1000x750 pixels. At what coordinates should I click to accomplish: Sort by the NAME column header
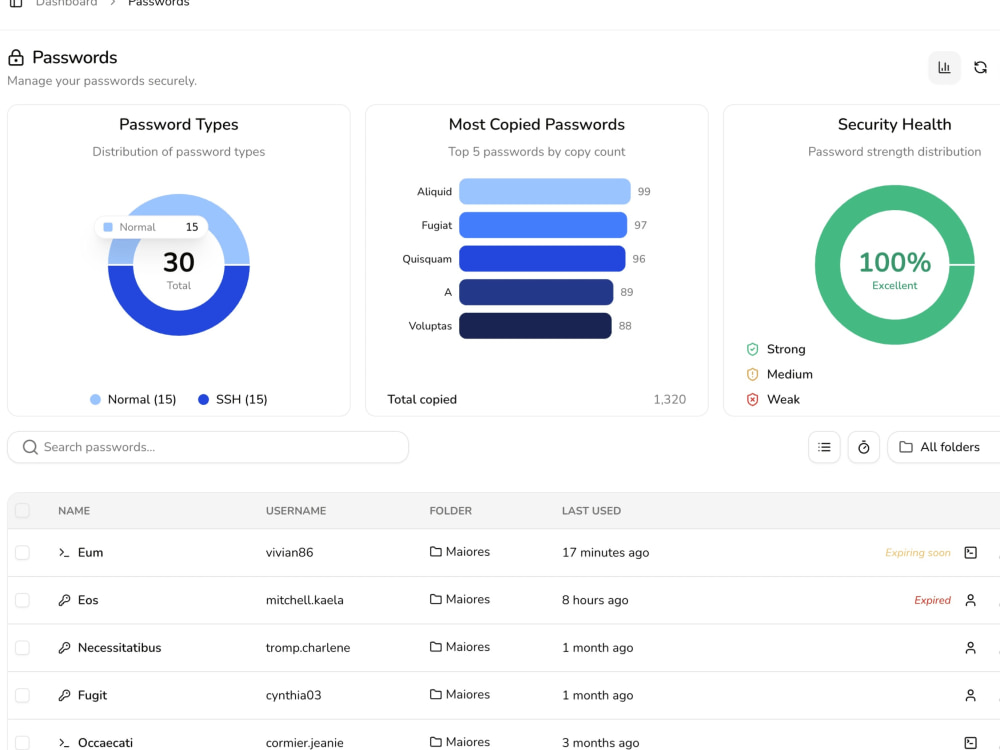pos(74,511)
